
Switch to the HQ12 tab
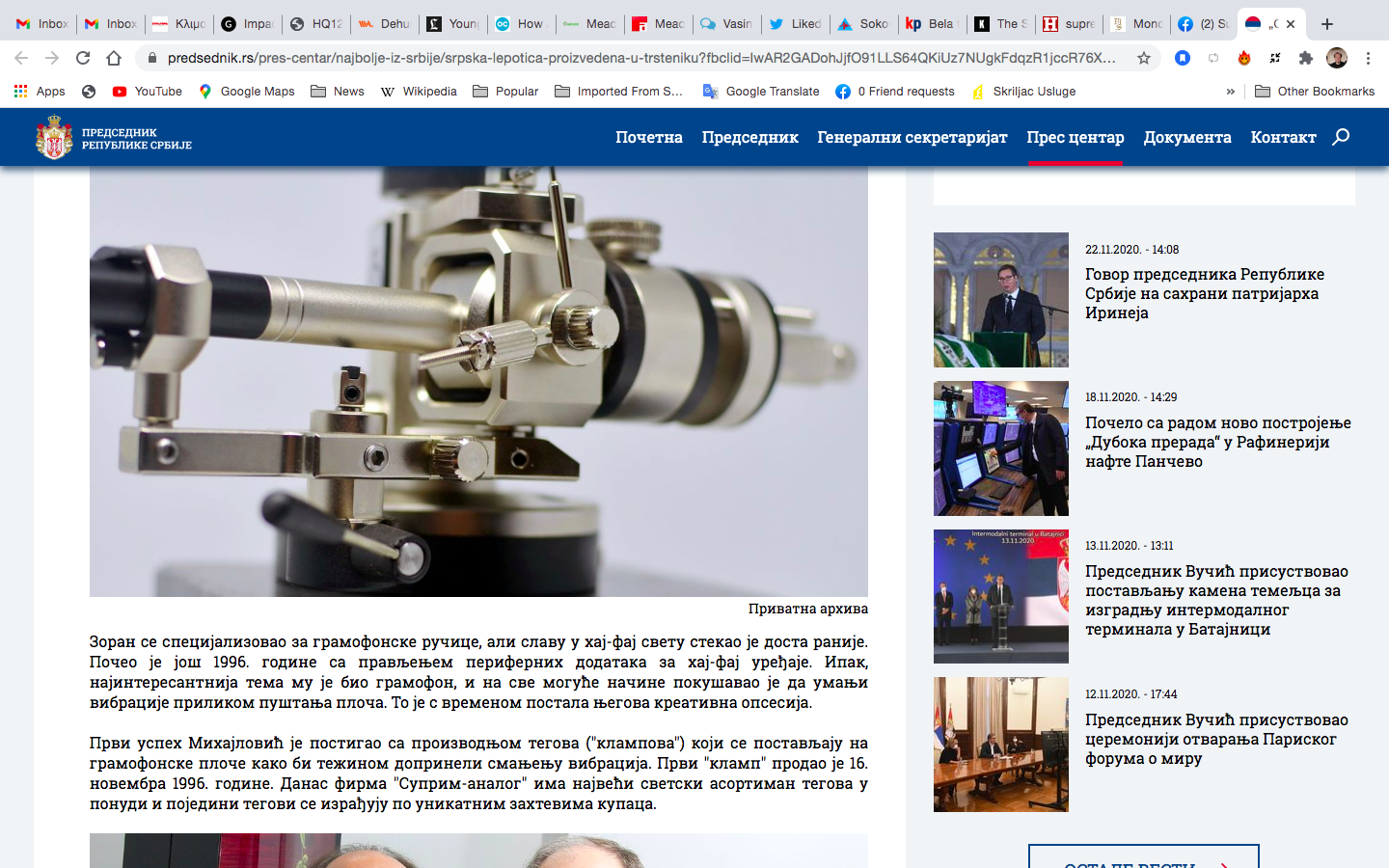coord(316,24)
